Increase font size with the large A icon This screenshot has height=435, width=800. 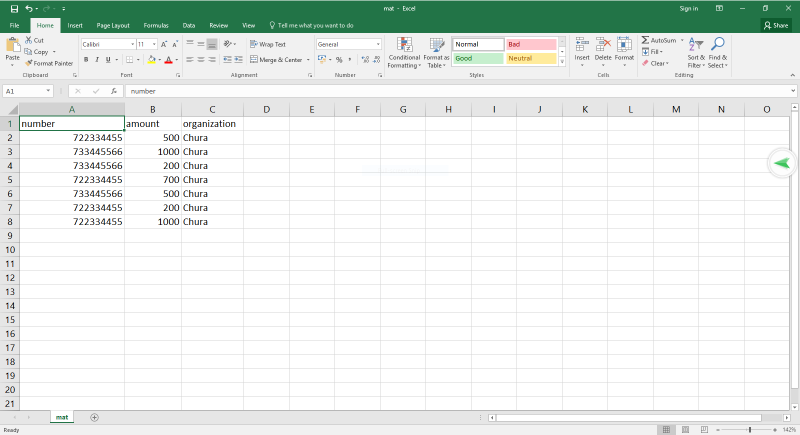164,44
